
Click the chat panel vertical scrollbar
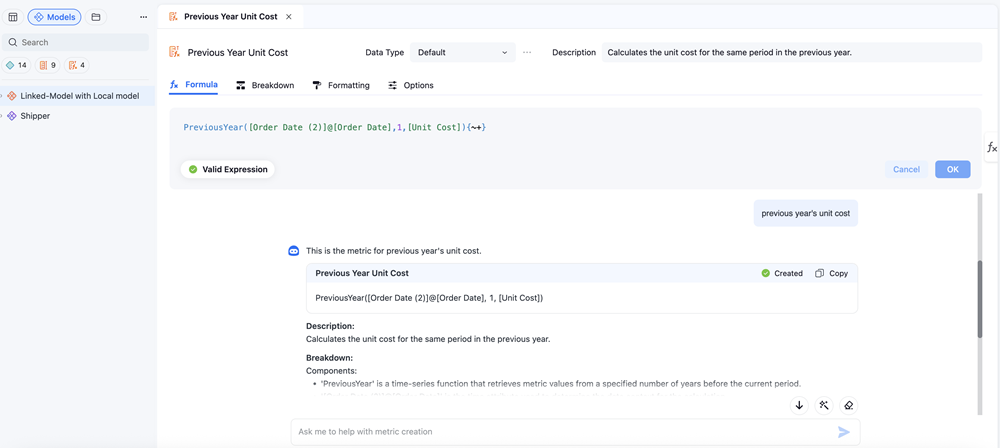click(x=979, y=300)
